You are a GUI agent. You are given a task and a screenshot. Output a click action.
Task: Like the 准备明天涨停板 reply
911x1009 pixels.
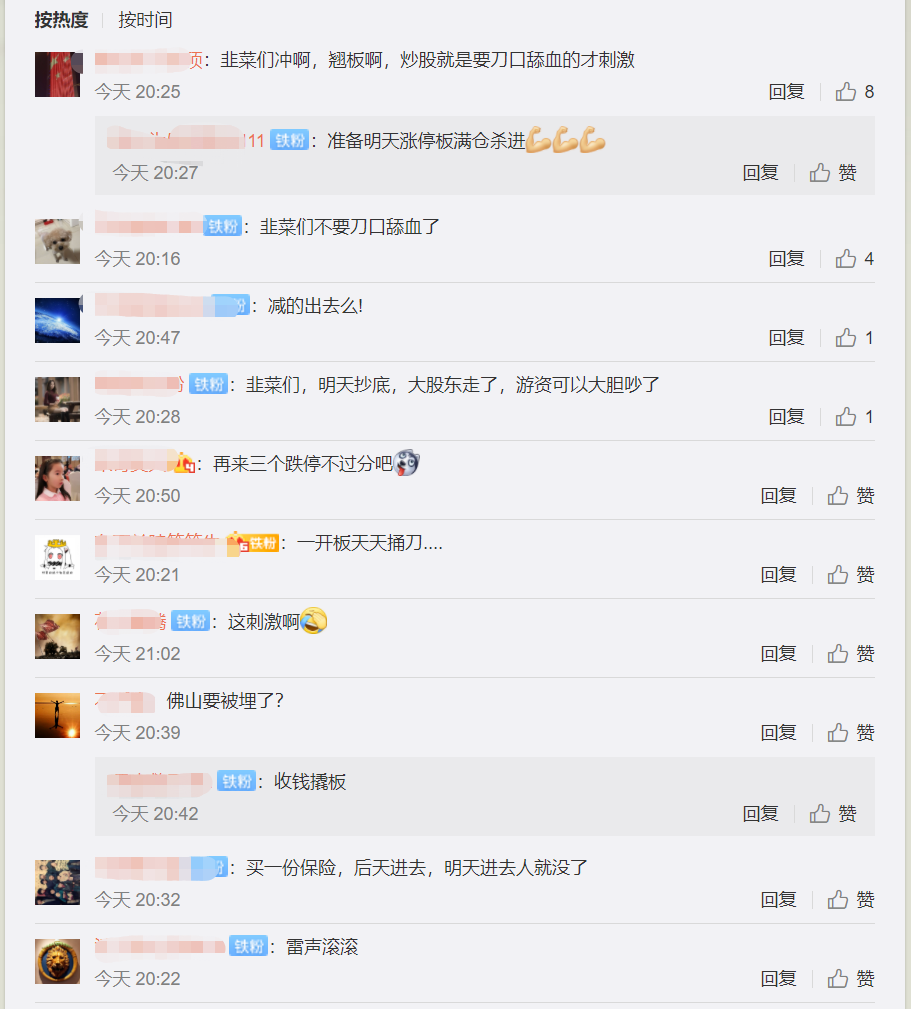833,172
